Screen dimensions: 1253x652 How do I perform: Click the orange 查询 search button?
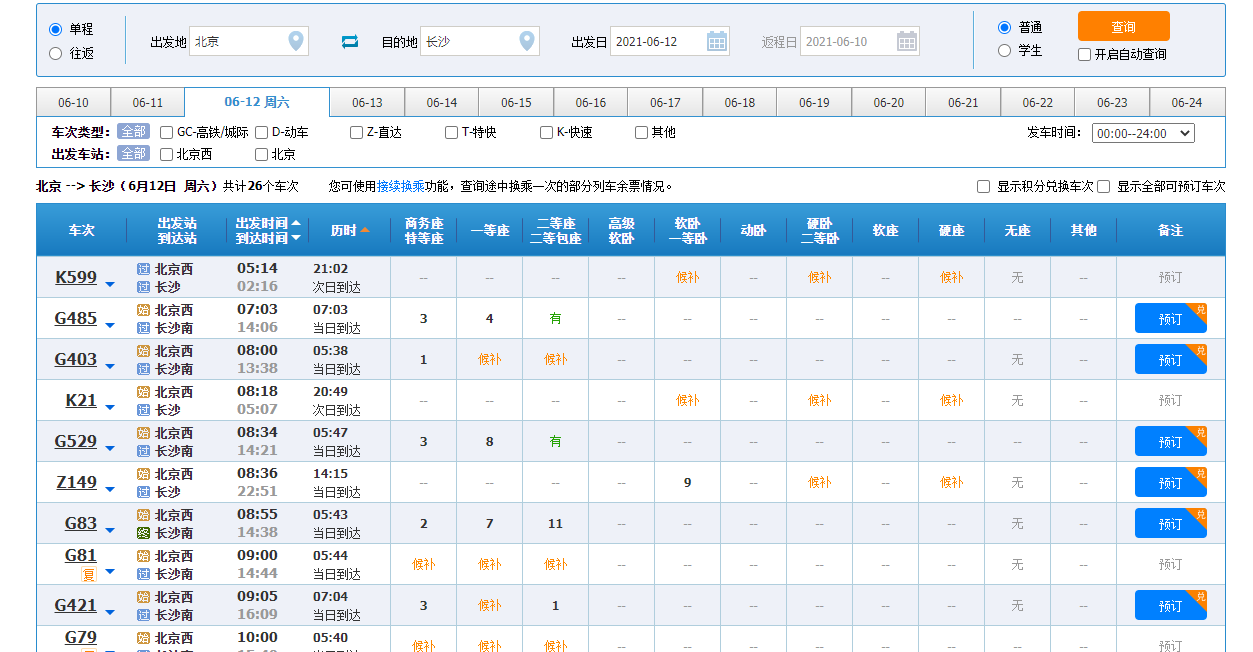pyautogui.click(x=1123, y=27)
